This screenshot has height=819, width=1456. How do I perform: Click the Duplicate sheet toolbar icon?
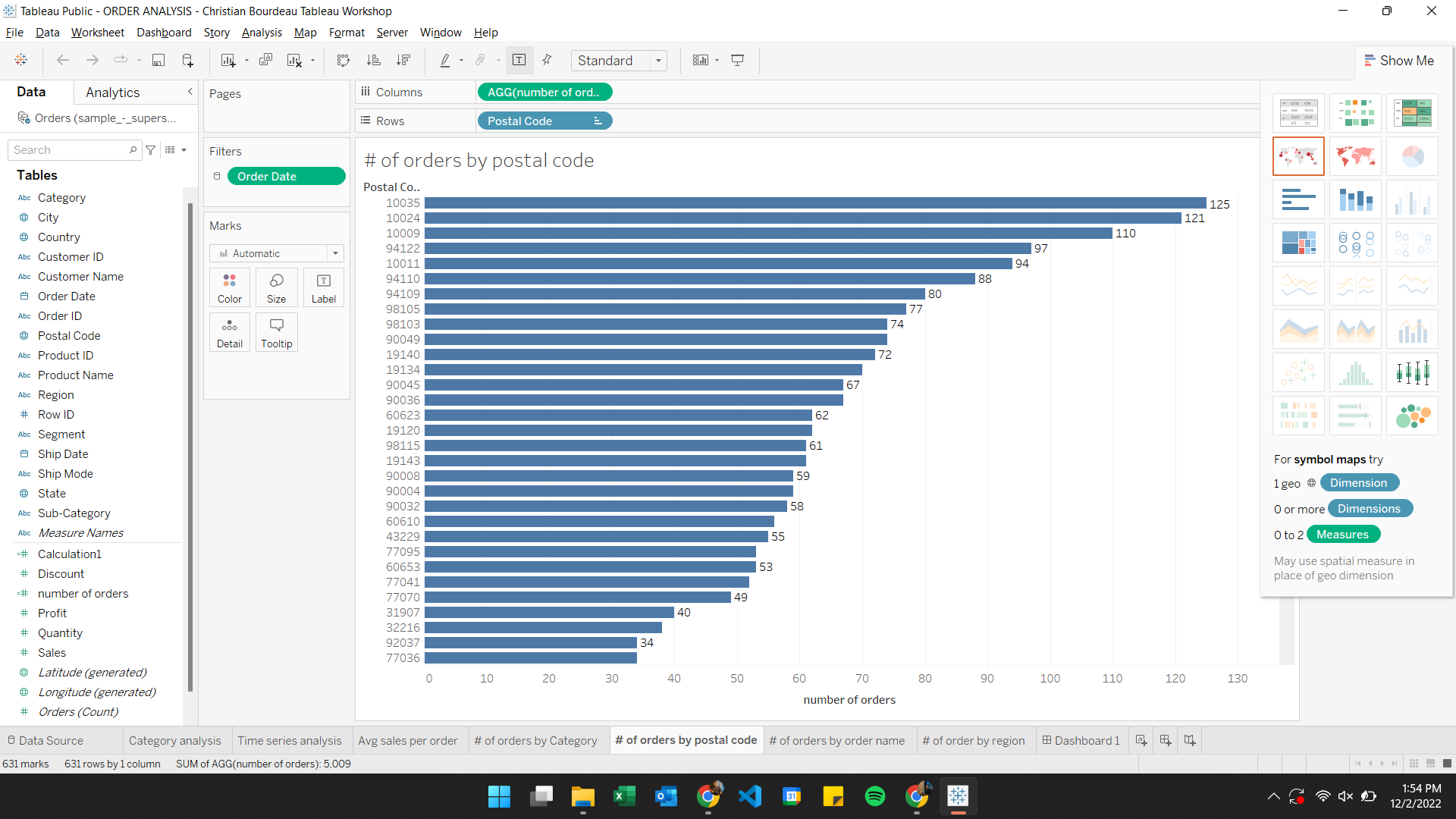(265, 60)
